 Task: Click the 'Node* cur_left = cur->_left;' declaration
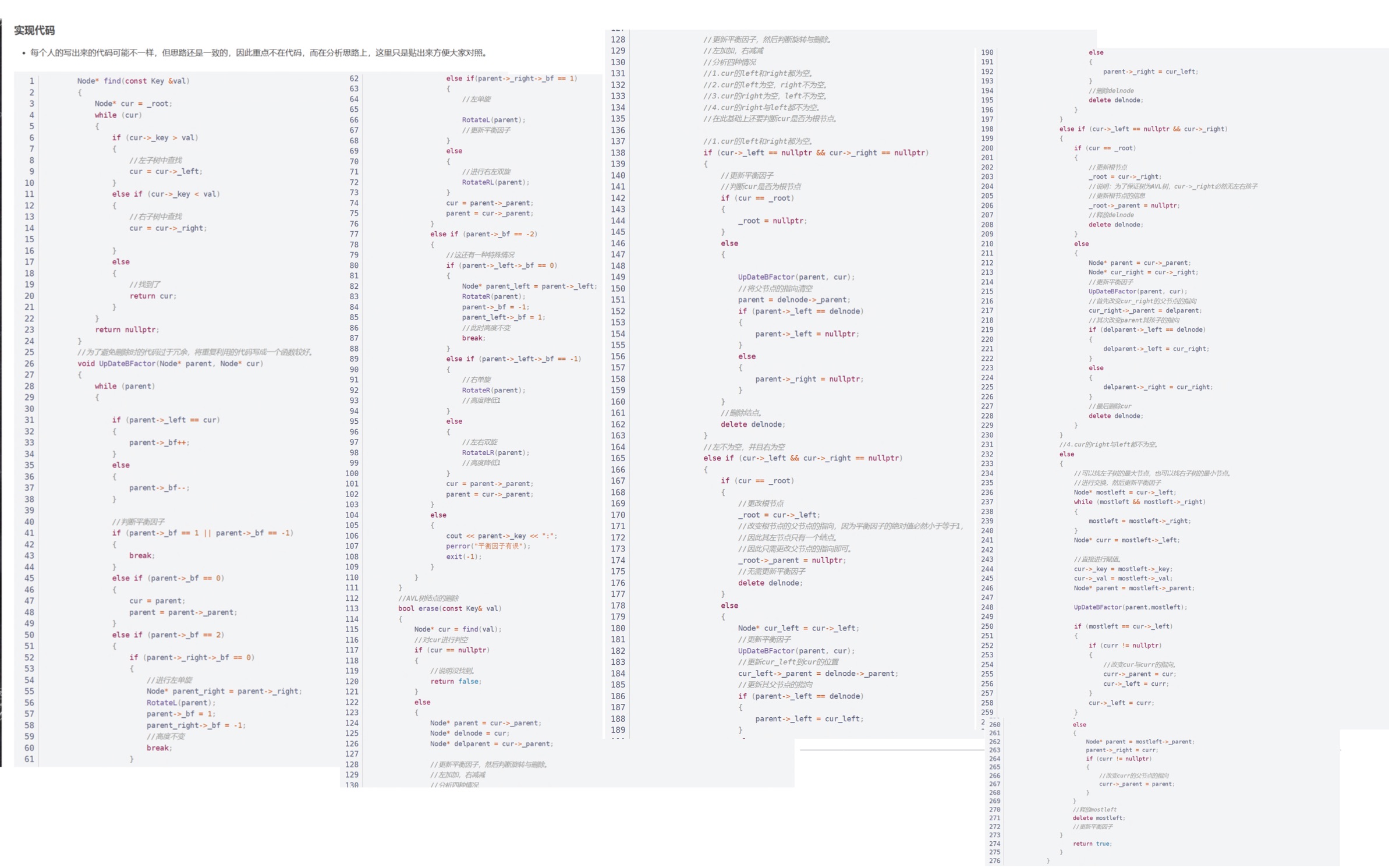pyautogui.click(x=798, y=628)
